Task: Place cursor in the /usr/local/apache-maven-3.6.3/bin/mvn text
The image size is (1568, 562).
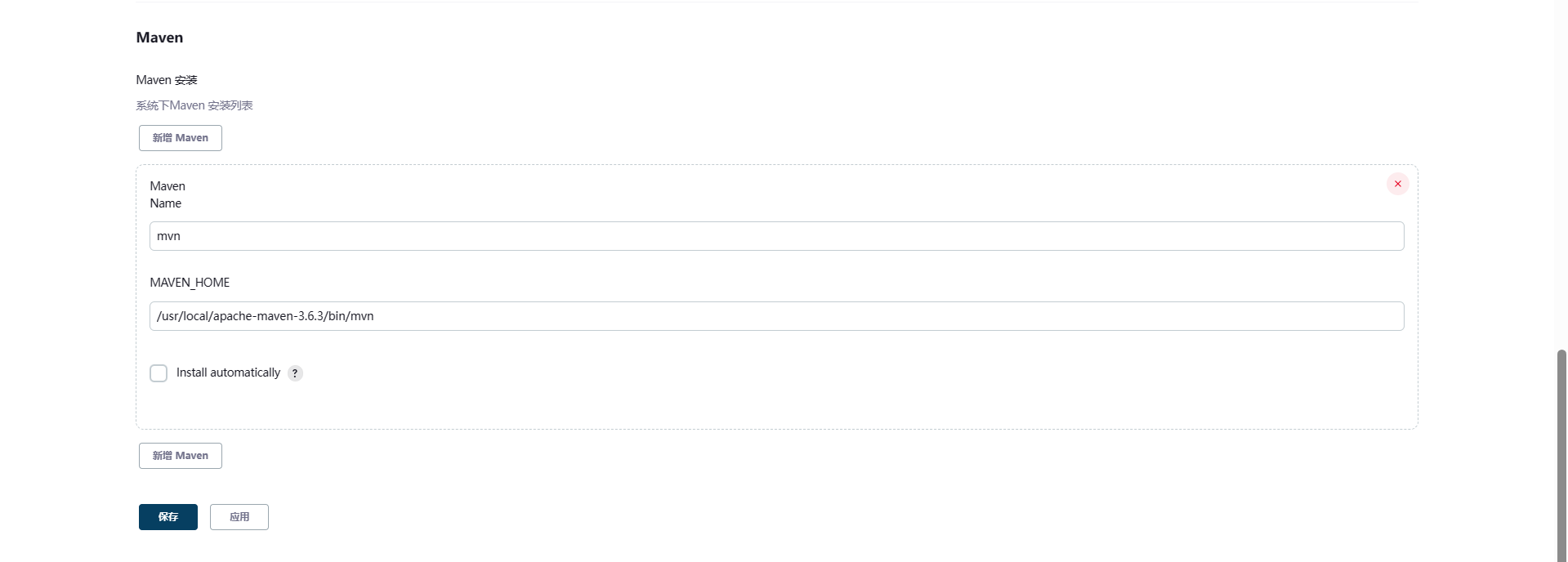Action: click(x=266, y=316)
